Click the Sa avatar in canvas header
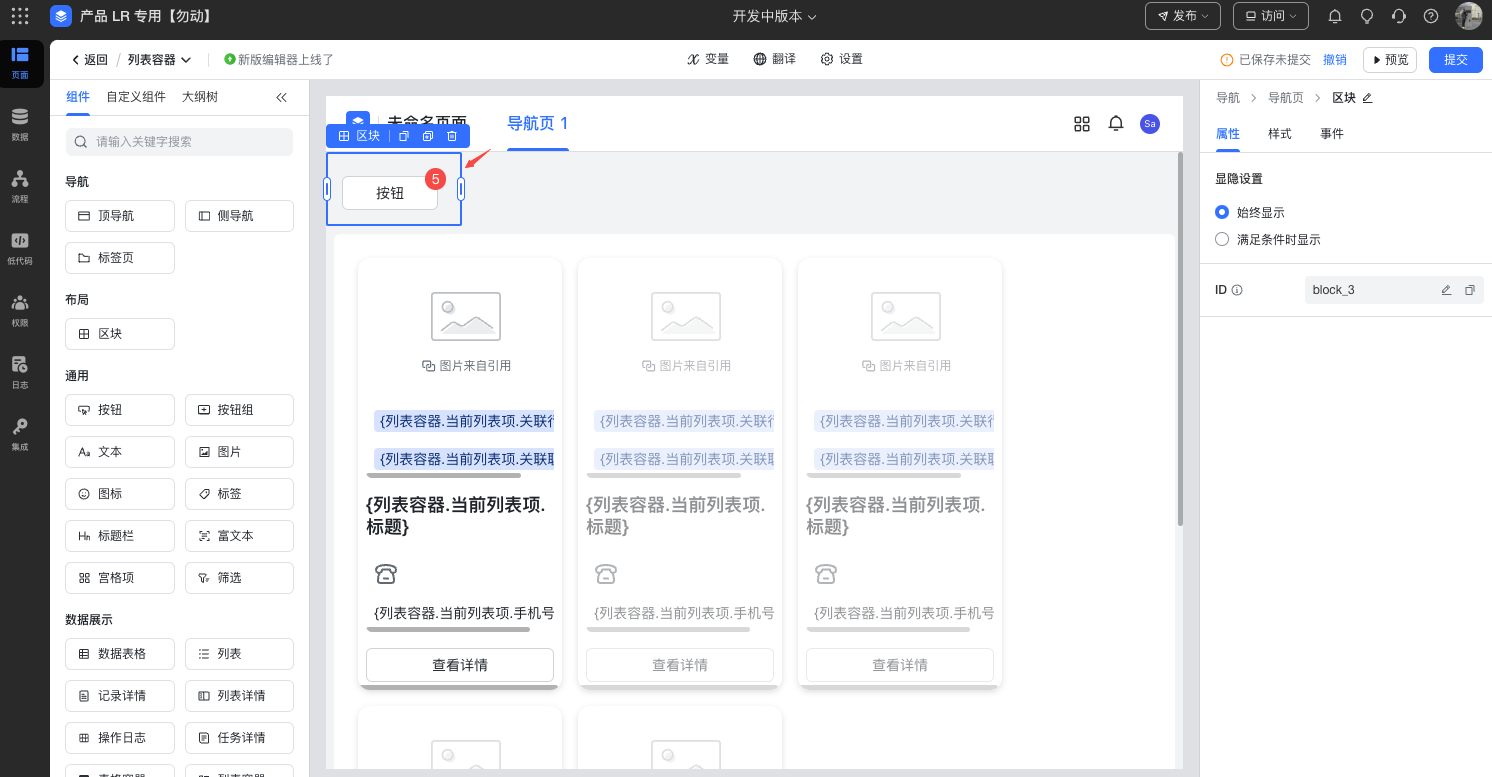 pyautogui.click(x=1150, y=124)
